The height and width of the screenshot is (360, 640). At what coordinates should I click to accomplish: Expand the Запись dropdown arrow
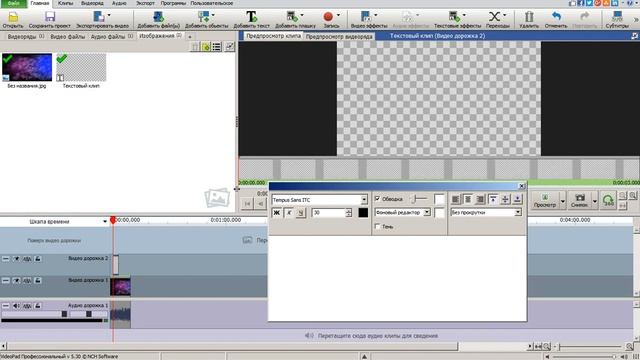point(338,15)
